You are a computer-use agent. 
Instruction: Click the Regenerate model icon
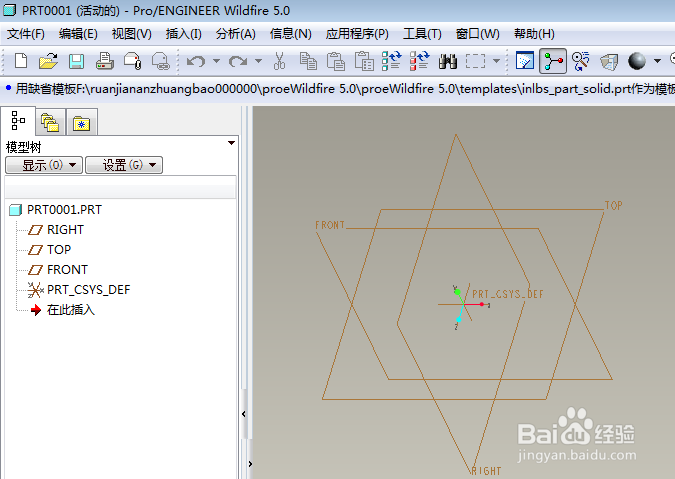pos(391,61)
